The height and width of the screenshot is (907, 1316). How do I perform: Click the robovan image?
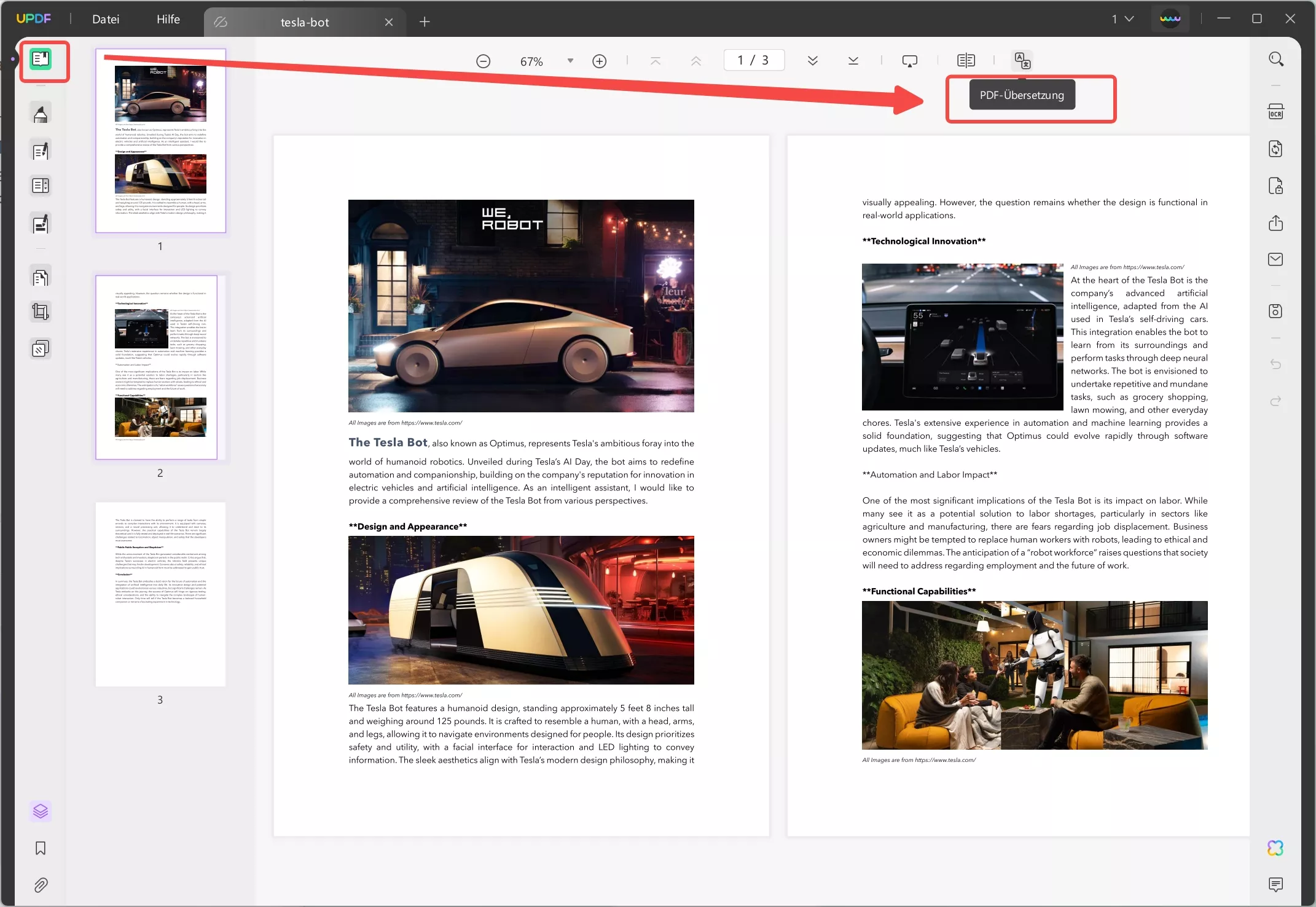click(522, 610)
